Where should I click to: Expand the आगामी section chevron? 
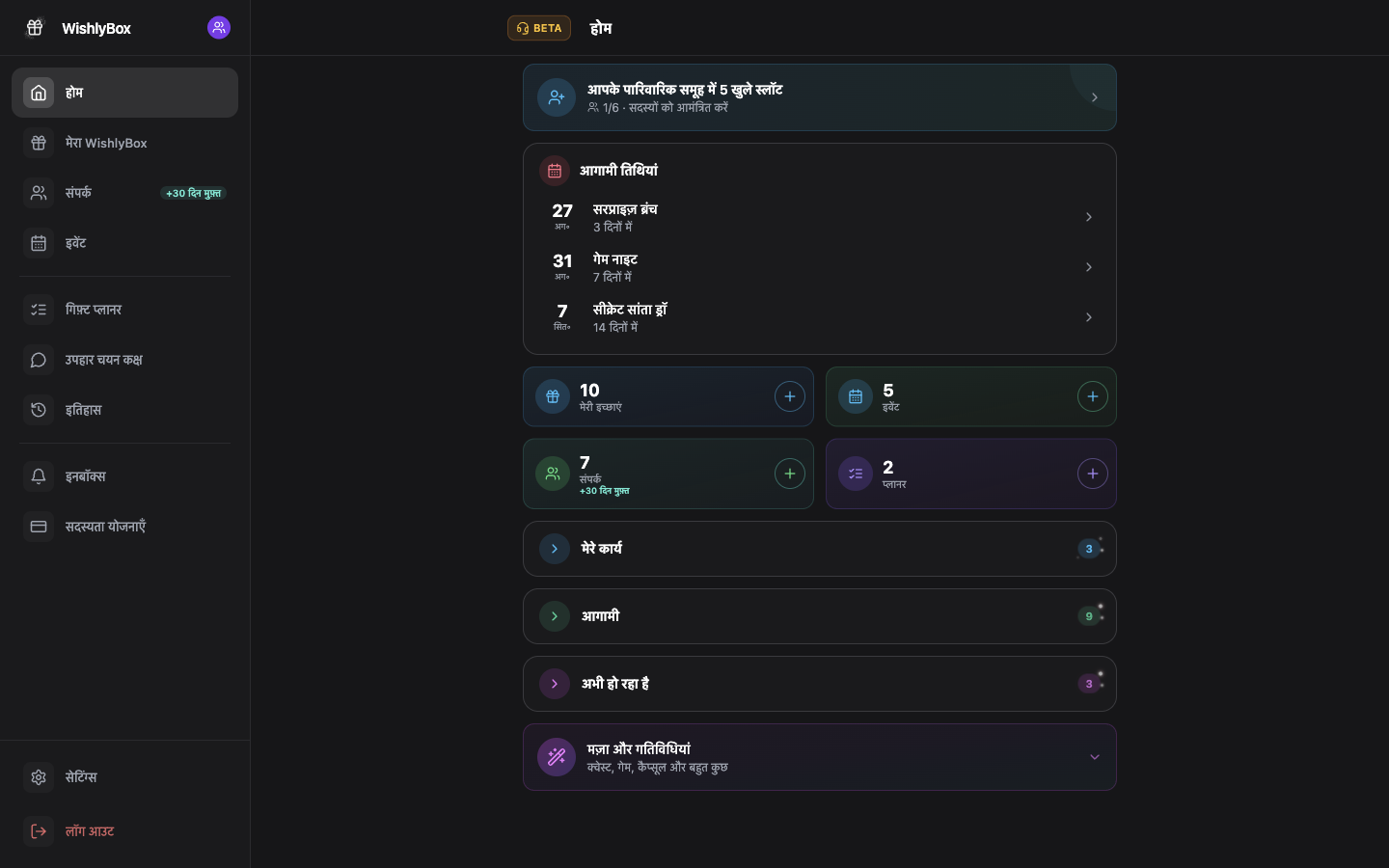[555, 616]
